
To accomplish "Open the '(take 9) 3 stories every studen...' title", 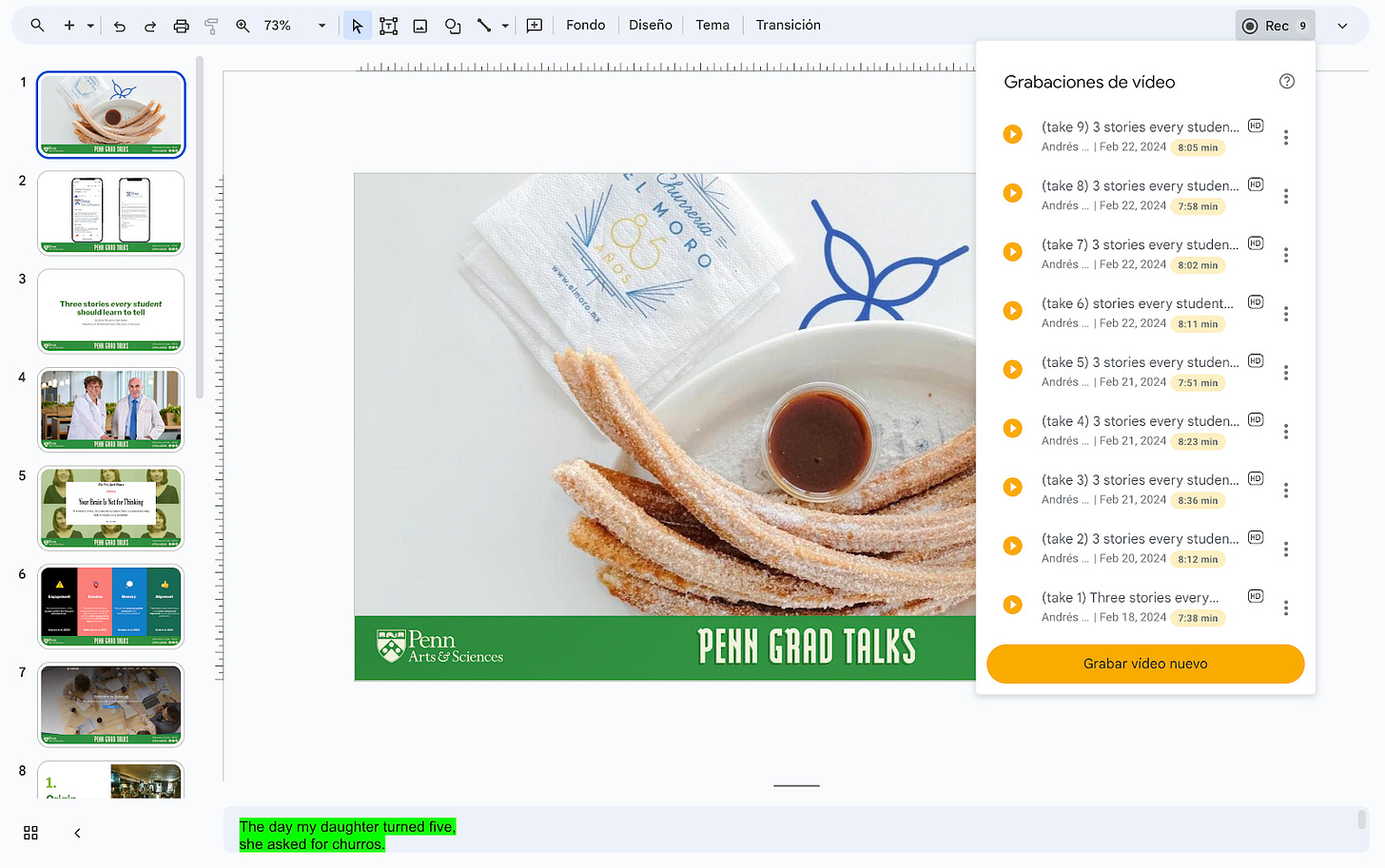I will [x=1140, y=127].
